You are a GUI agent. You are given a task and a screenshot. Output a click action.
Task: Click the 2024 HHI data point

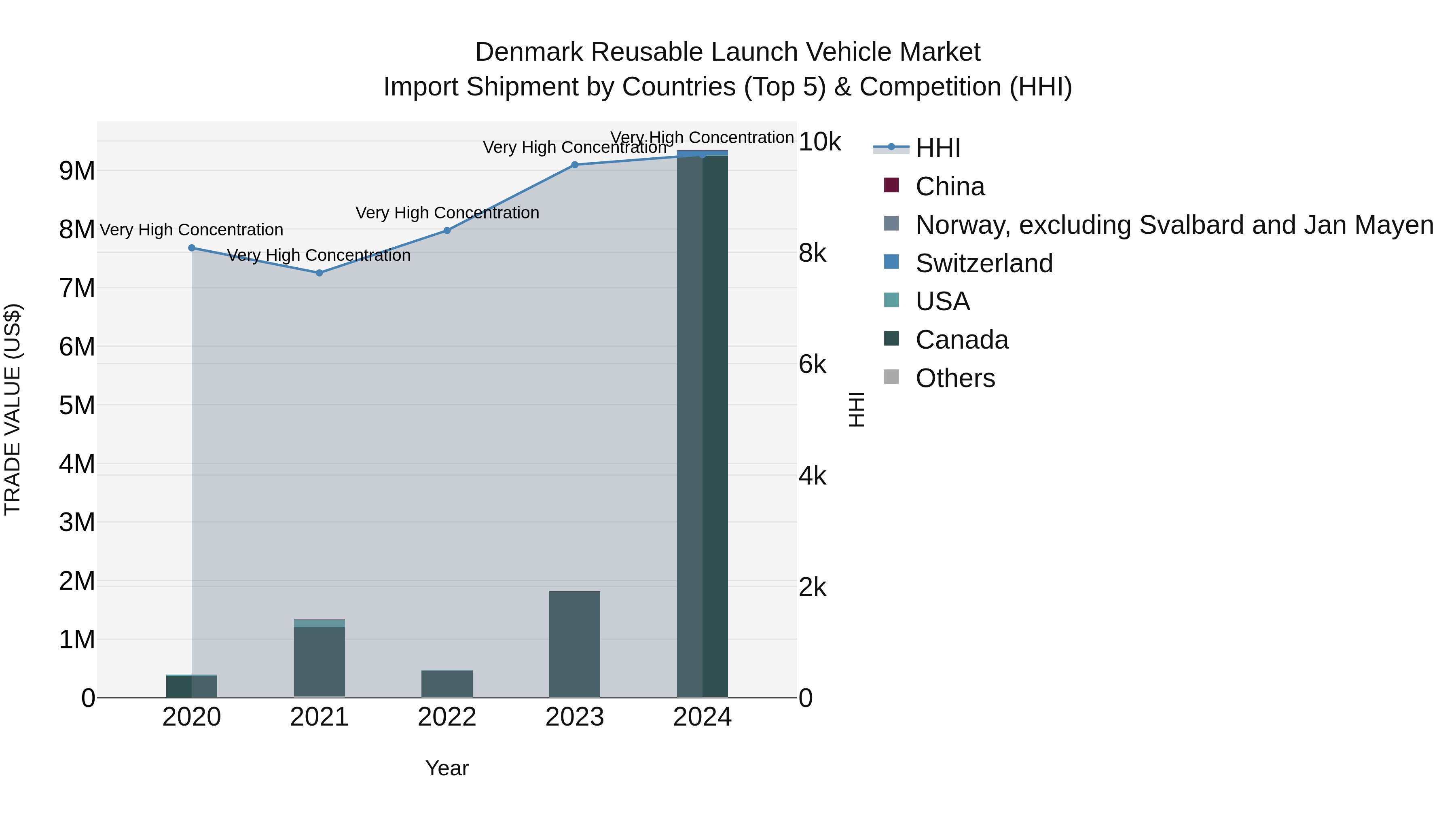tap(703, 155)
